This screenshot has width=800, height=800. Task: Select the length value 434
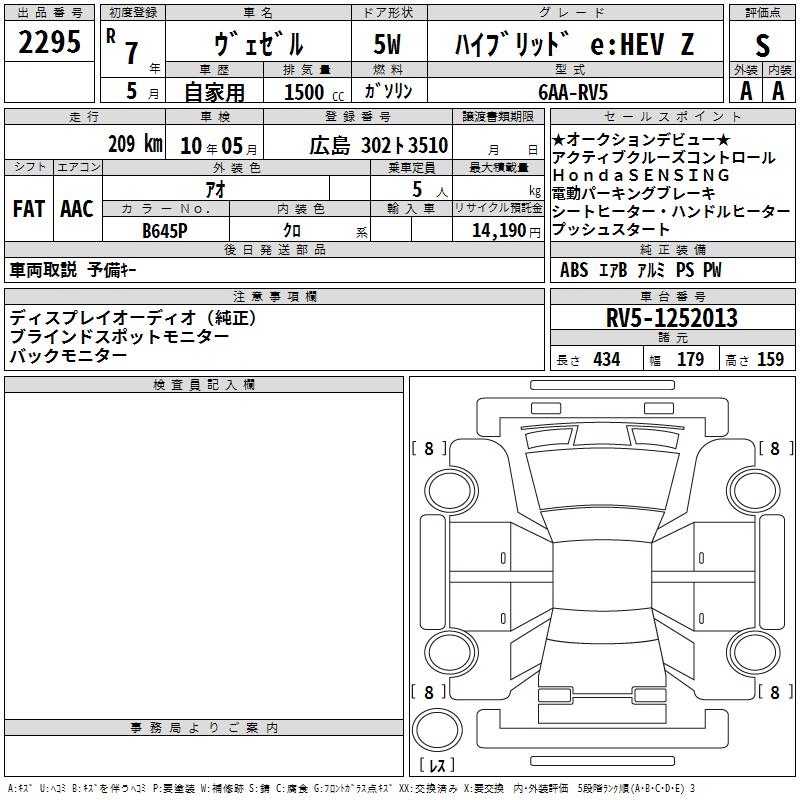(607, 359)
